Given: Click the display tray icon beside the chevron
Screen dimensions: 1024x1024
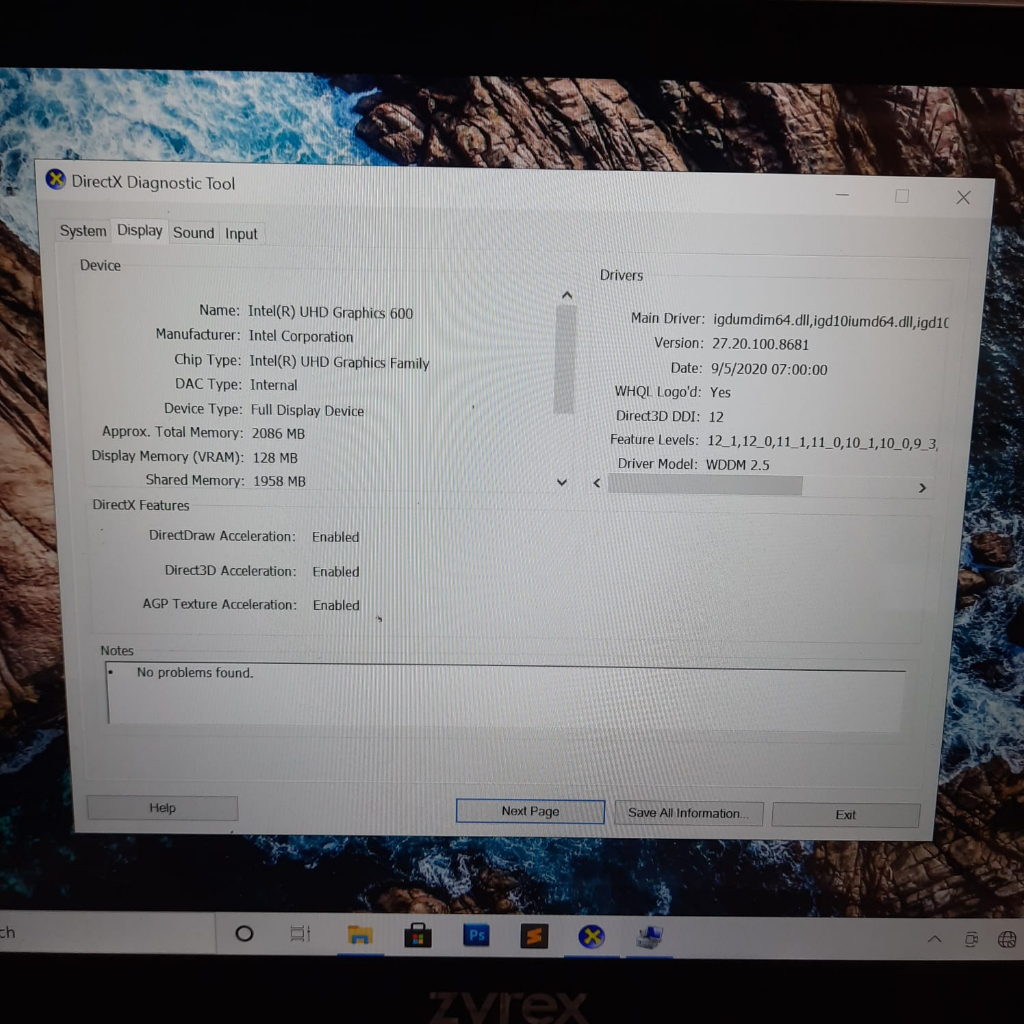Looking at the screenshot, I should pyautogui.click(x=971, y=940).
